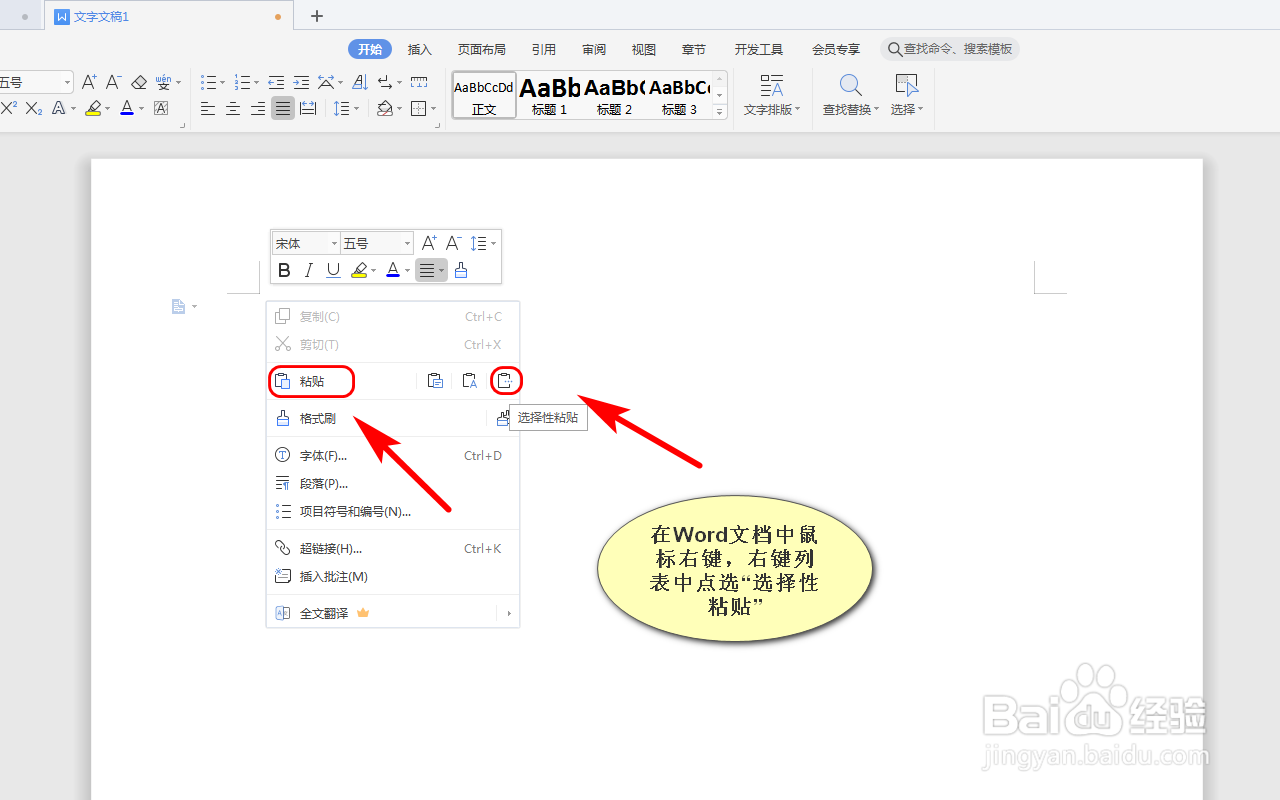
Task: Click the Chinese layout icon
Action: point(326,82)
